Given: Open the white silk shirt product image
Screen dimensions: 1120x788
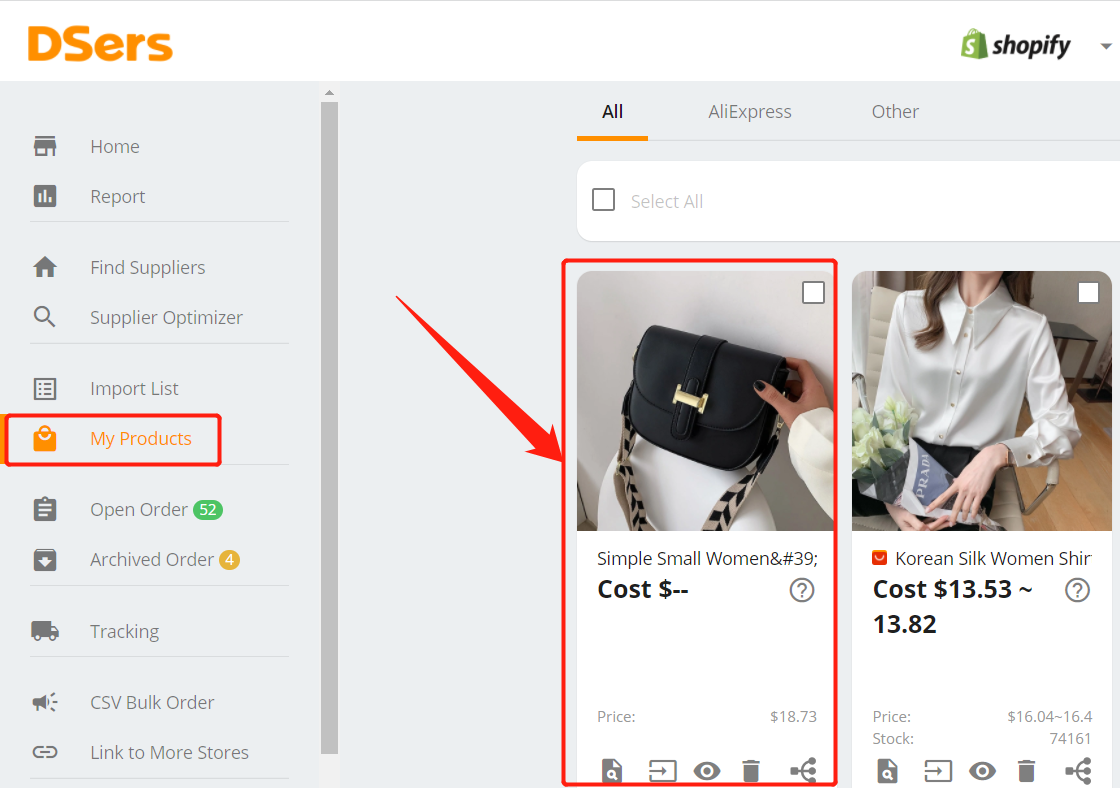Looking at the screenshot, I should (981, 401).
